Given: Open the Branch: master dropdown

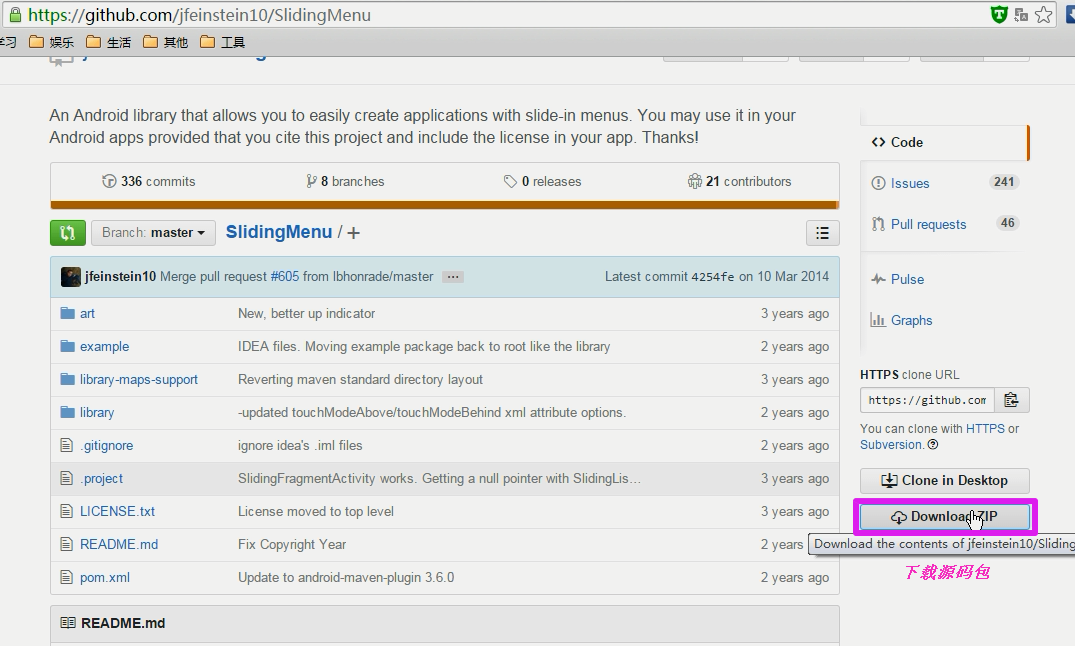Looking at the screenshot, I should pos(155,233).
